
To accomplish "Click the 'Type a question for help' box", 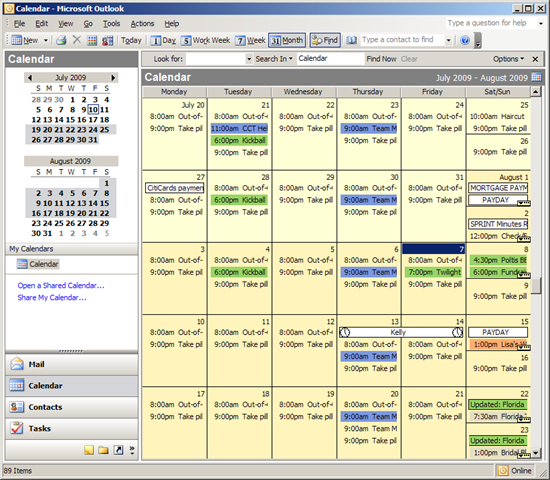I will click(x=491, y=23).
